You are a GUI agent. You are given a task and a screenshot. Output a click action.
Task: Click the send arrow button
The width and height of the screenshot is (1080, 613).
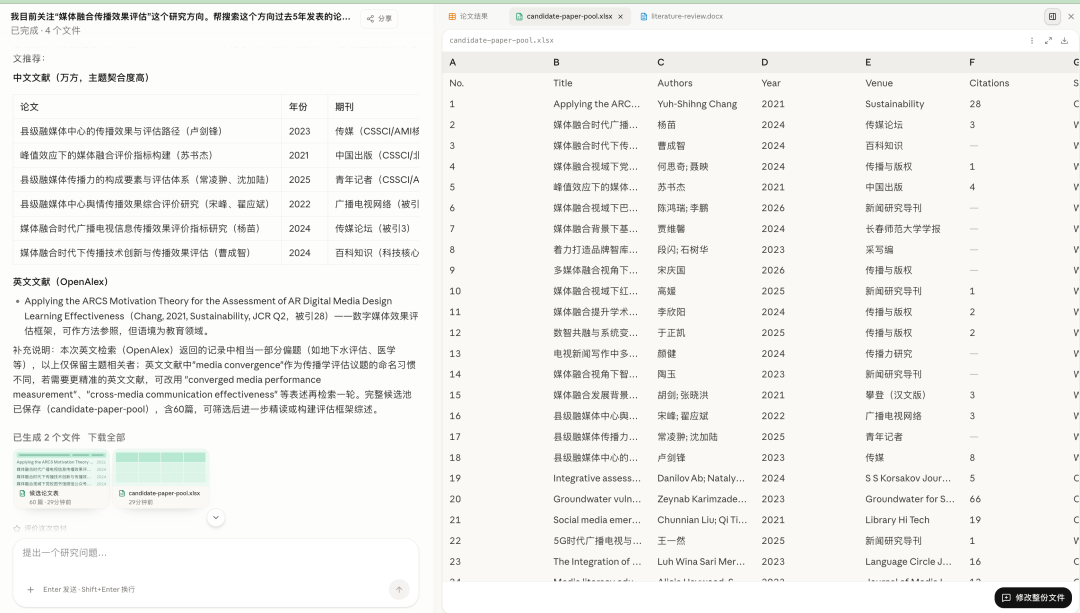coord(399,589)
